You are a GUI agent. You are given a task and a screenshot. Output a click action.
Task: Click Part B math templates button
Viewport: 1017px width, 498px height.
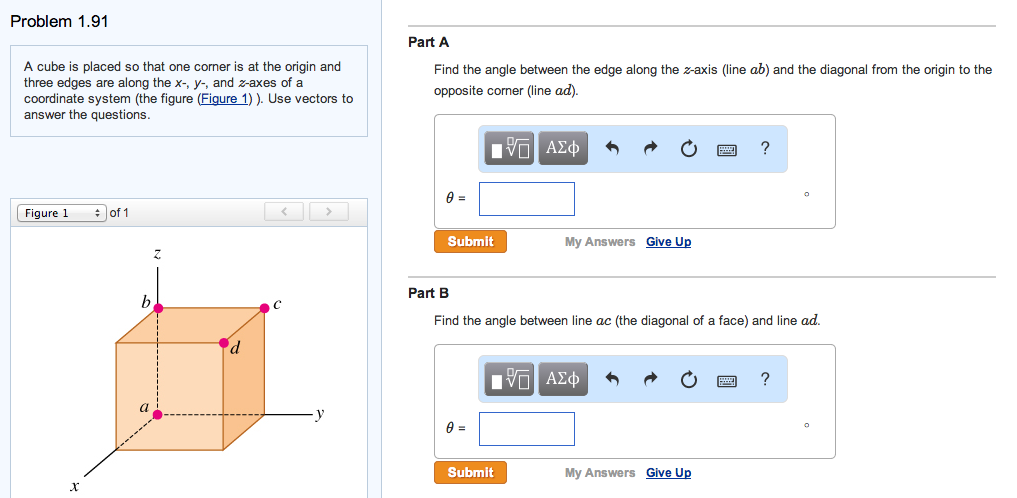click(x=511, y=379)
